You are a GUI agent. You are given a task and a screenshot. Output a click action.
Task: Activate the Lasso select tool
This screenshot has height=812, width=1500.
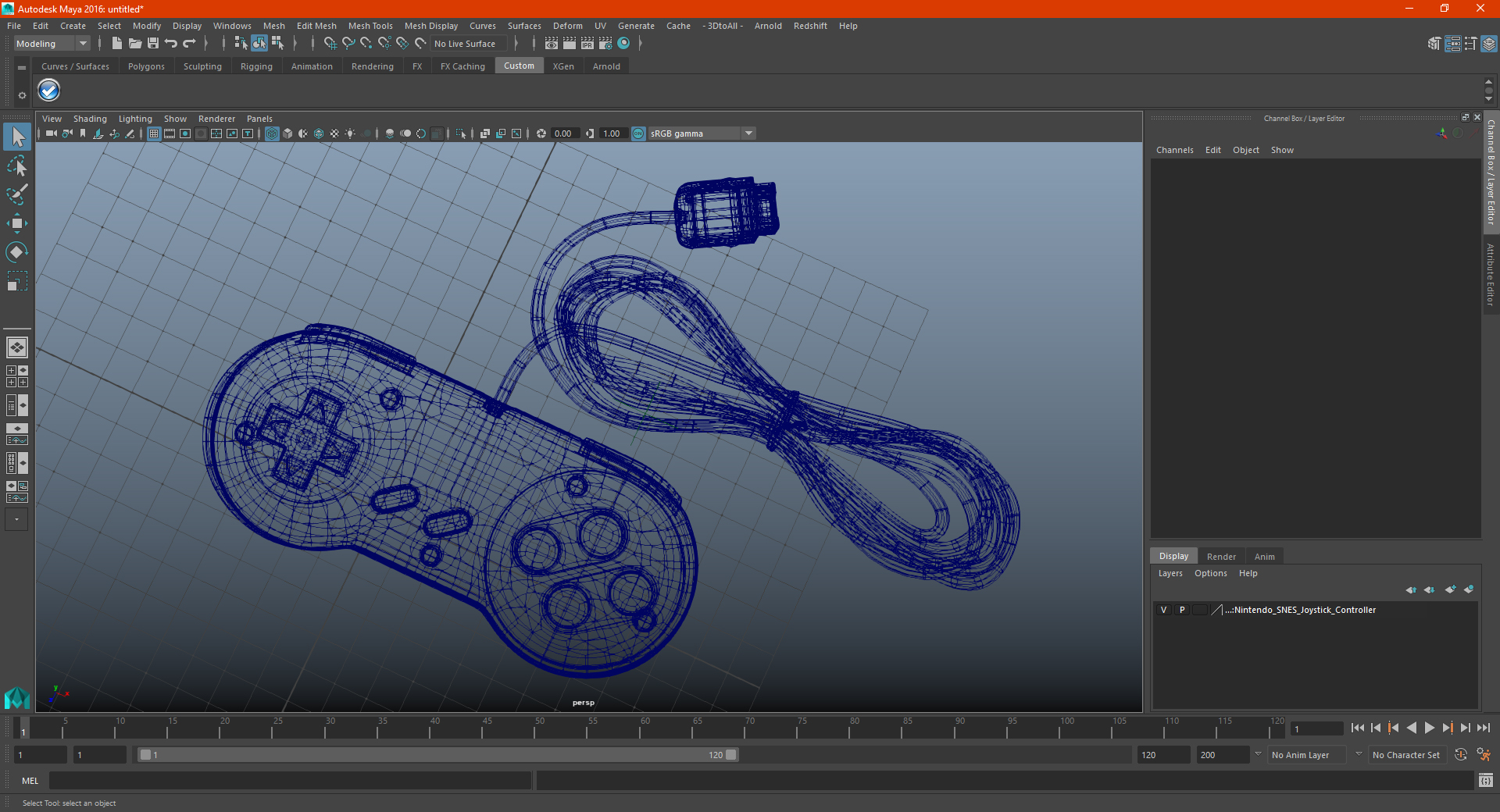(x=17, y=166)
